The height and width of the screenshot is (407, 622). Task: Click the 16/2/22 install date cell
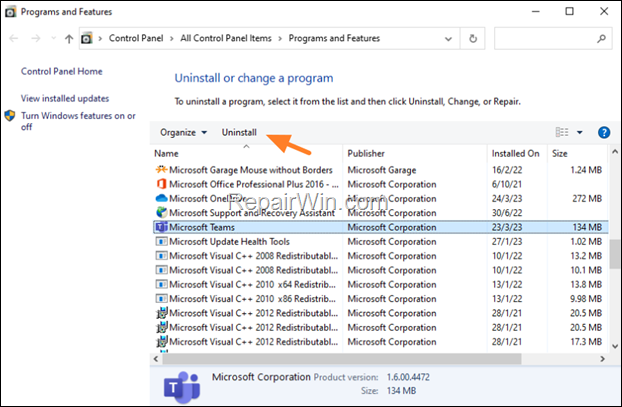click(507, 170)
